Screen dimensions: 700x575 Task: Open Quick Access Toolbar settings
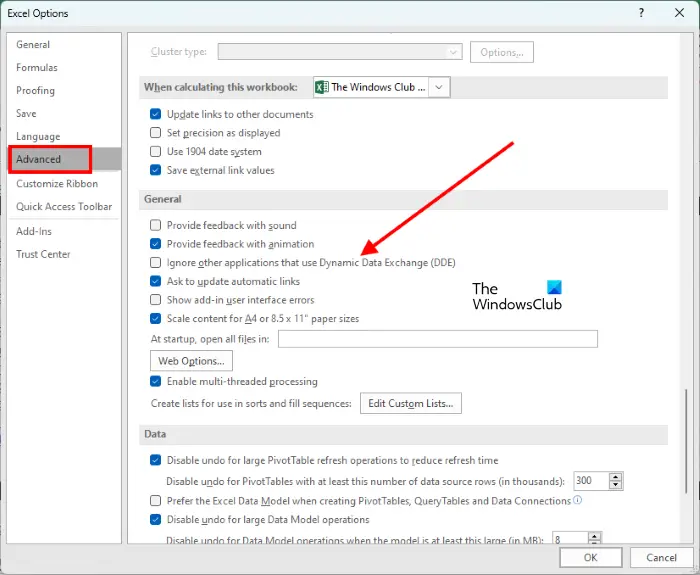click(64, 206)
